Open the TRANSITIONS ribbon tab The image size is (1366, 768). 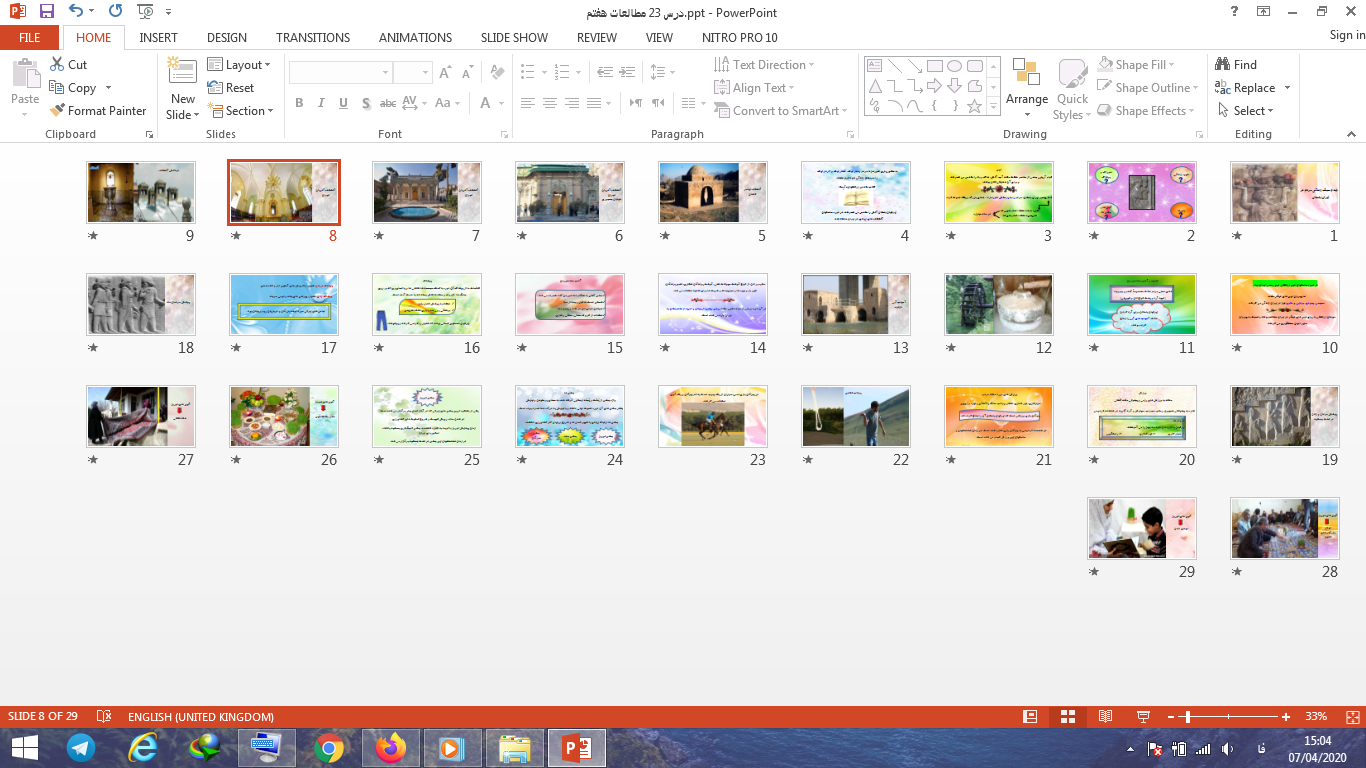click(x=313, y=37)
